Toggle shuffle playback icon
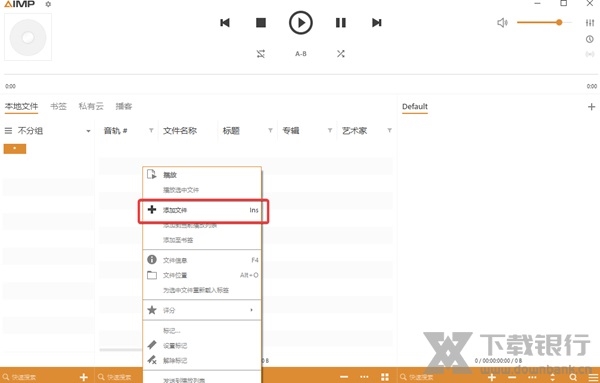 click(341, 54)
